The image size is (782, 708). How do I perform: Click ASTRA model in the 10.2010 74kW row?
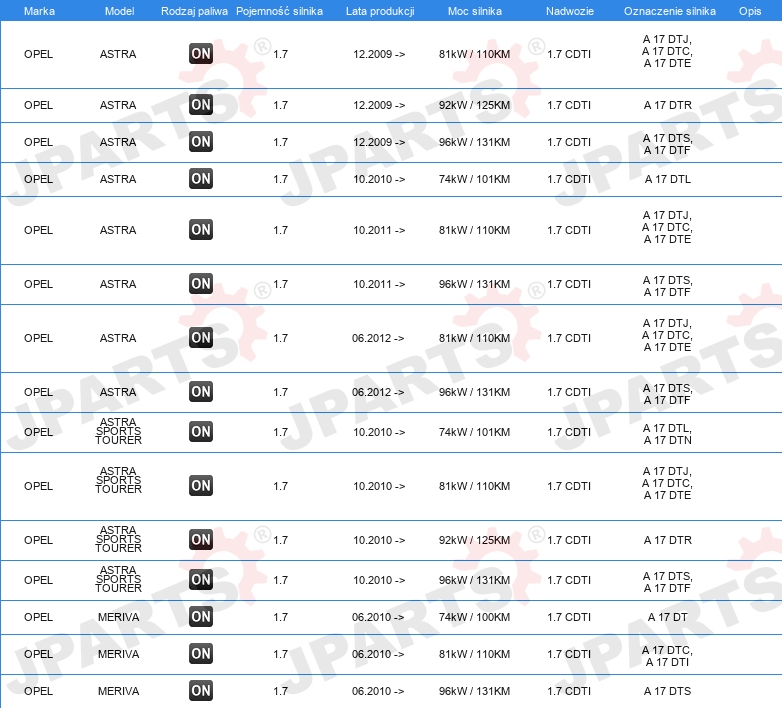pyautogui.click(x=118, y=179)
